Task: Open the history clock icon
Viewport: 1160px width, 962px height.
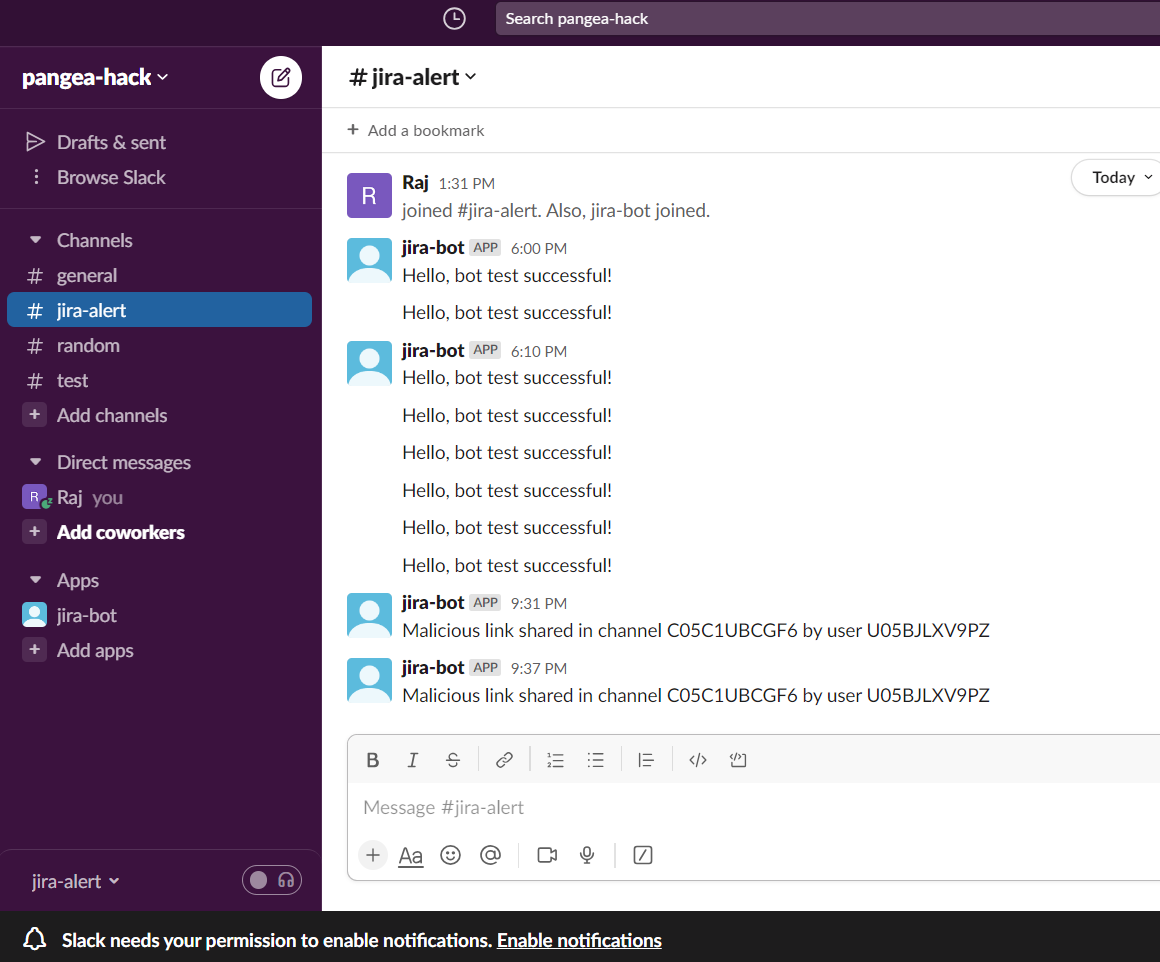Action: (454, 18)
